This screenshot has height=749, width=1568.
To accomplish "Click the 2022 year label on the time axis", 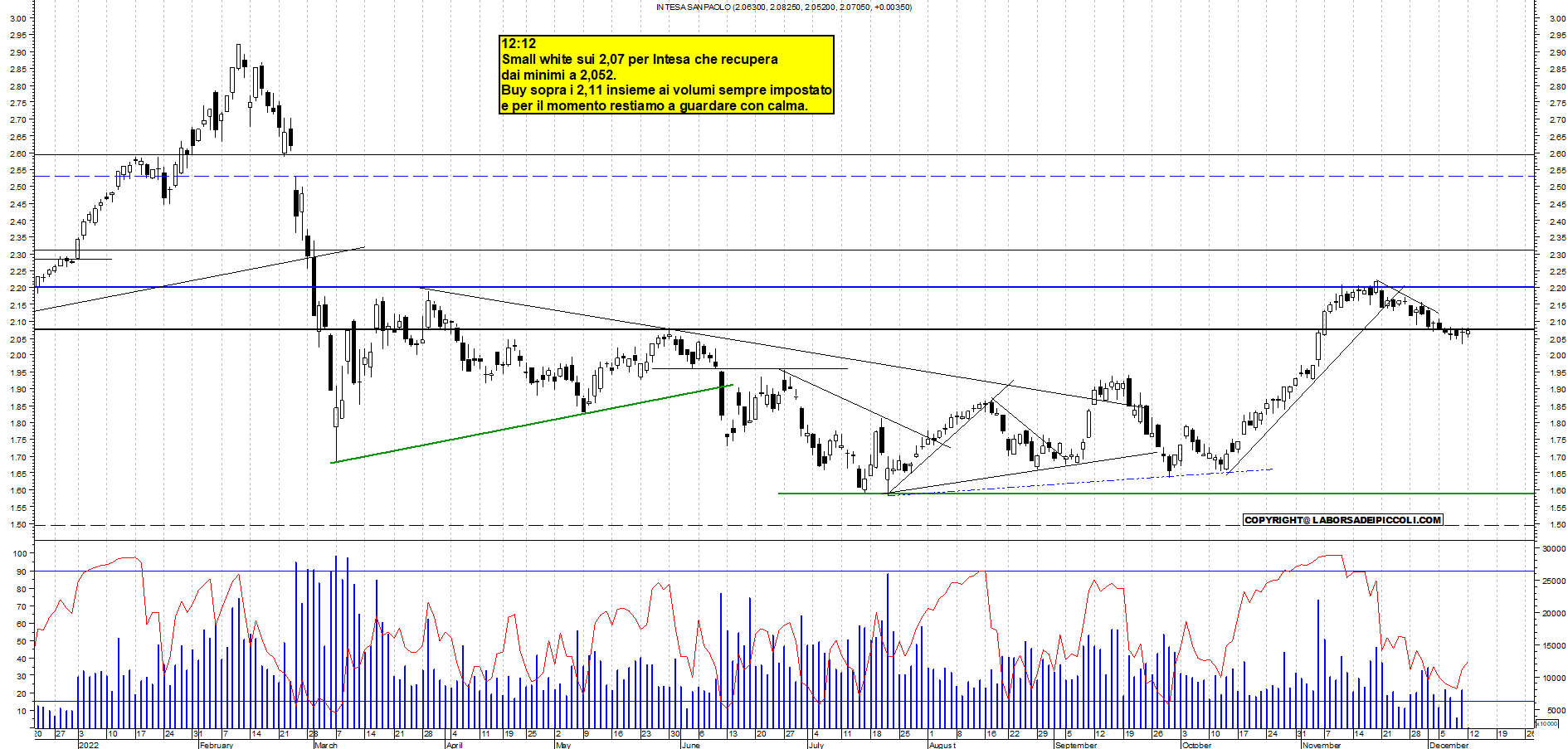I will click(88, 745).
